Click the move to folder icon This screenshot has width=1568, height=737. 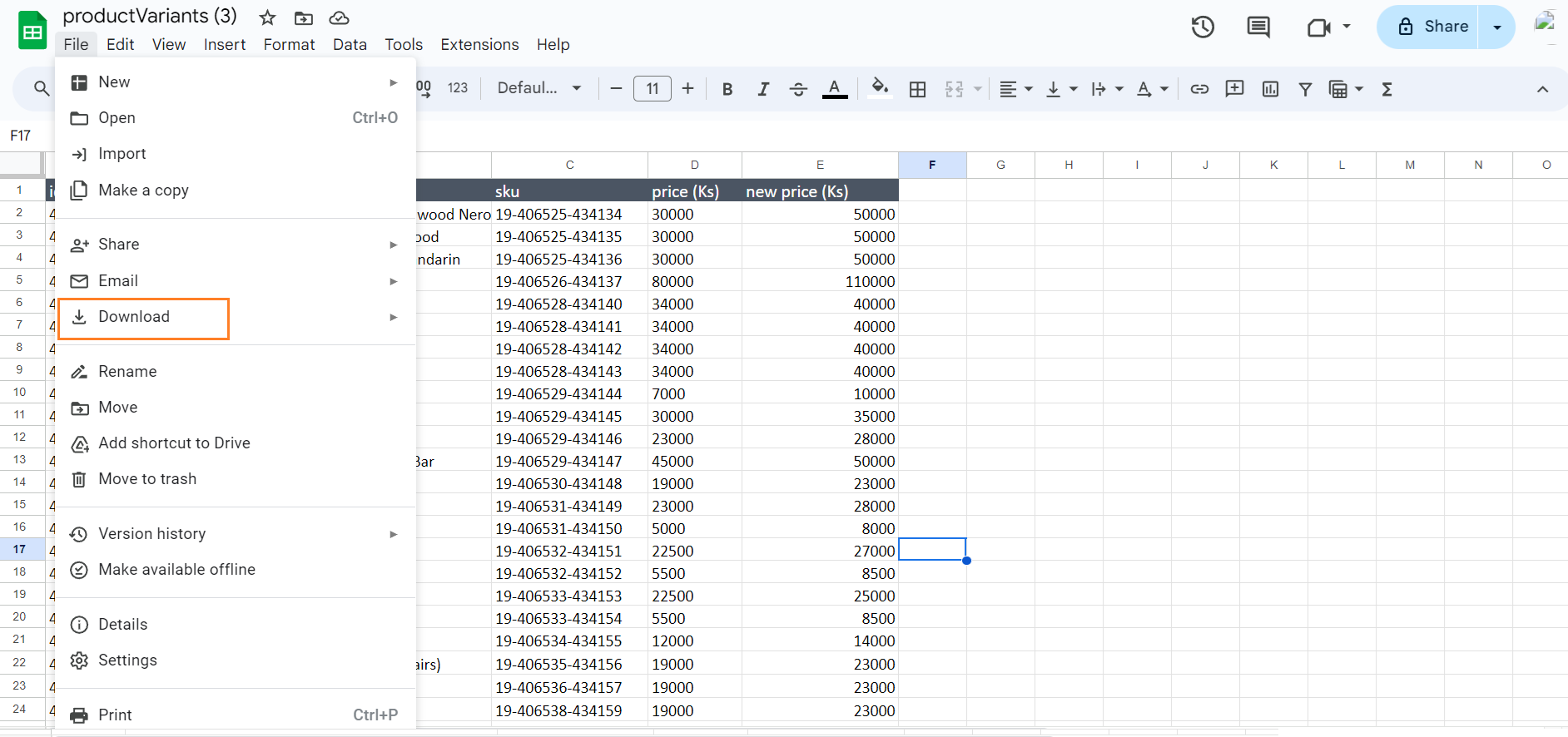(304, 17)
